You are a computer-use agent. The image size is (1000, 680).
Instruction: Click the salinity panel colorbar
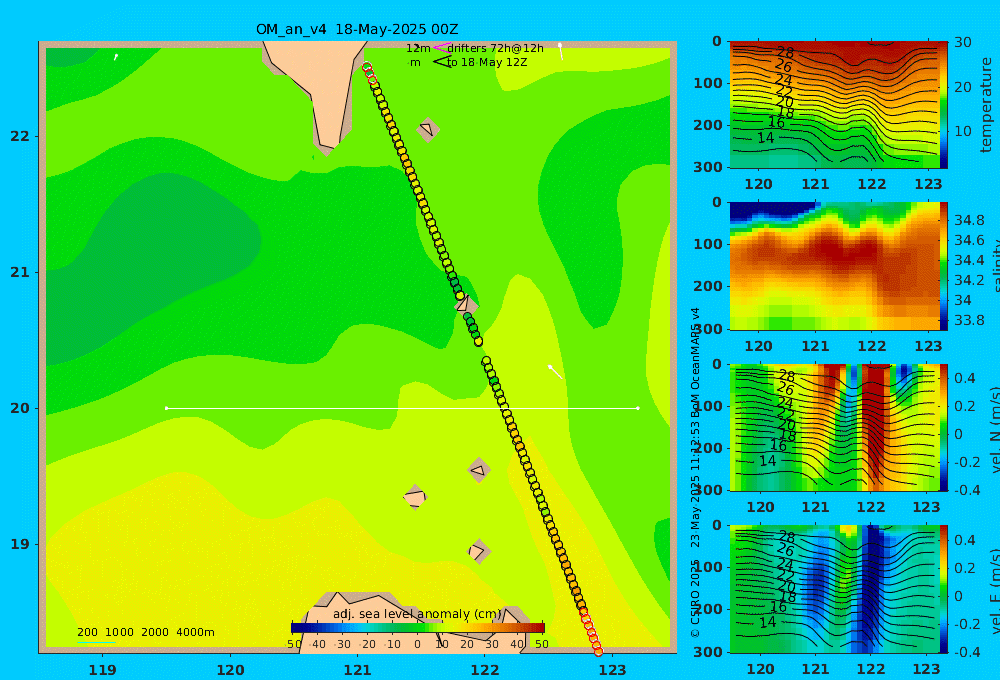(943, 266)
